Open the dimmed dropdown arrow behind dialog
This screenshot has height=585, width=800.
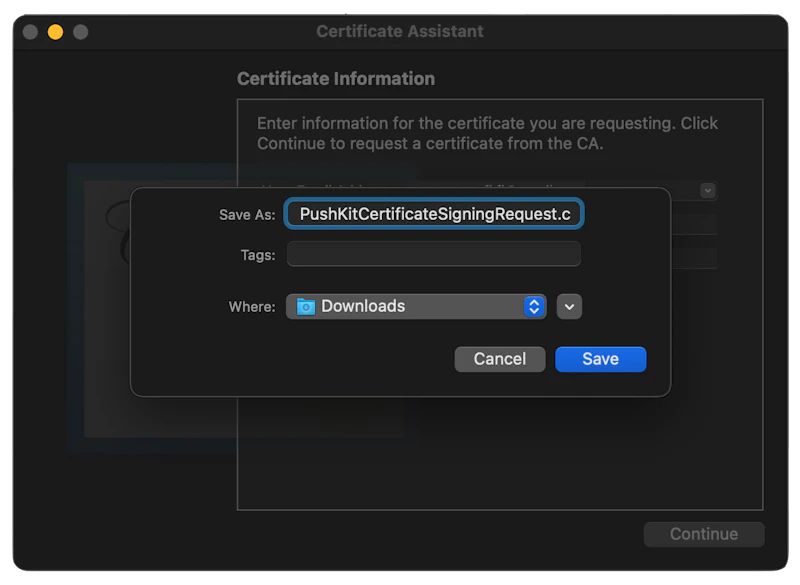[x=708, y=191]
